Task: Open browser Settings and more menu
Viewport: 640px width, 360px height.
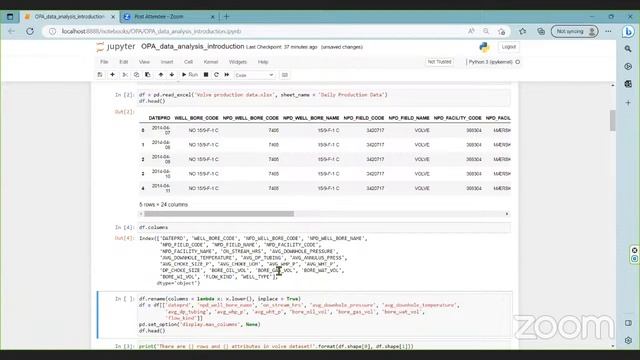Action: click(x=608, y=31)
